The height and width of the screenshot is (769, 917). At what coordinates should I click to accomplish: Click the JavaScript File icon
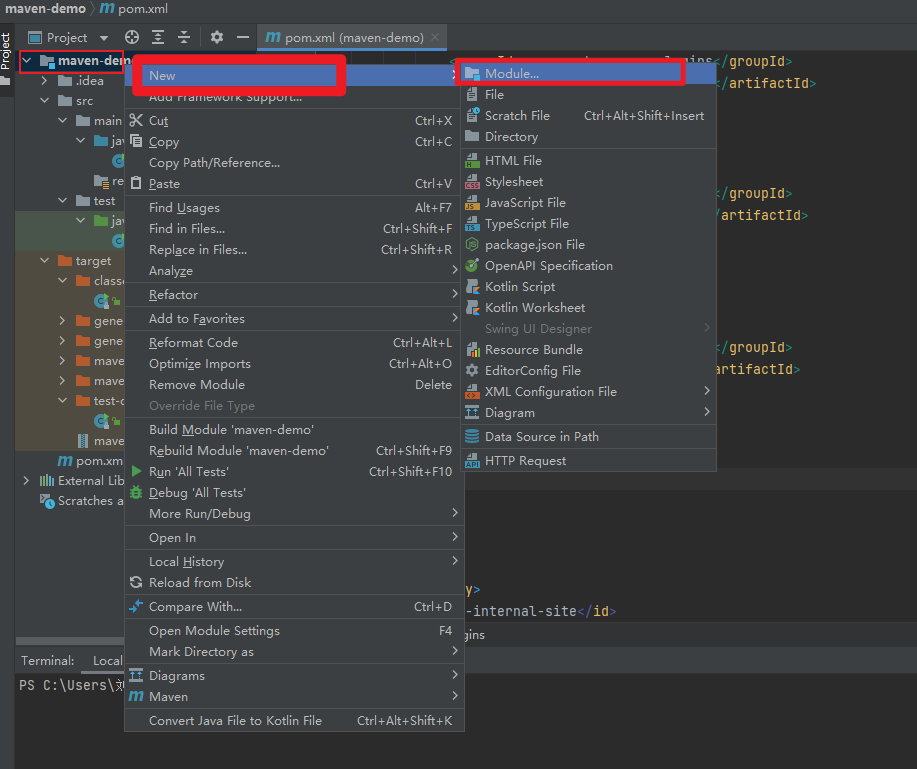[472, 203]
